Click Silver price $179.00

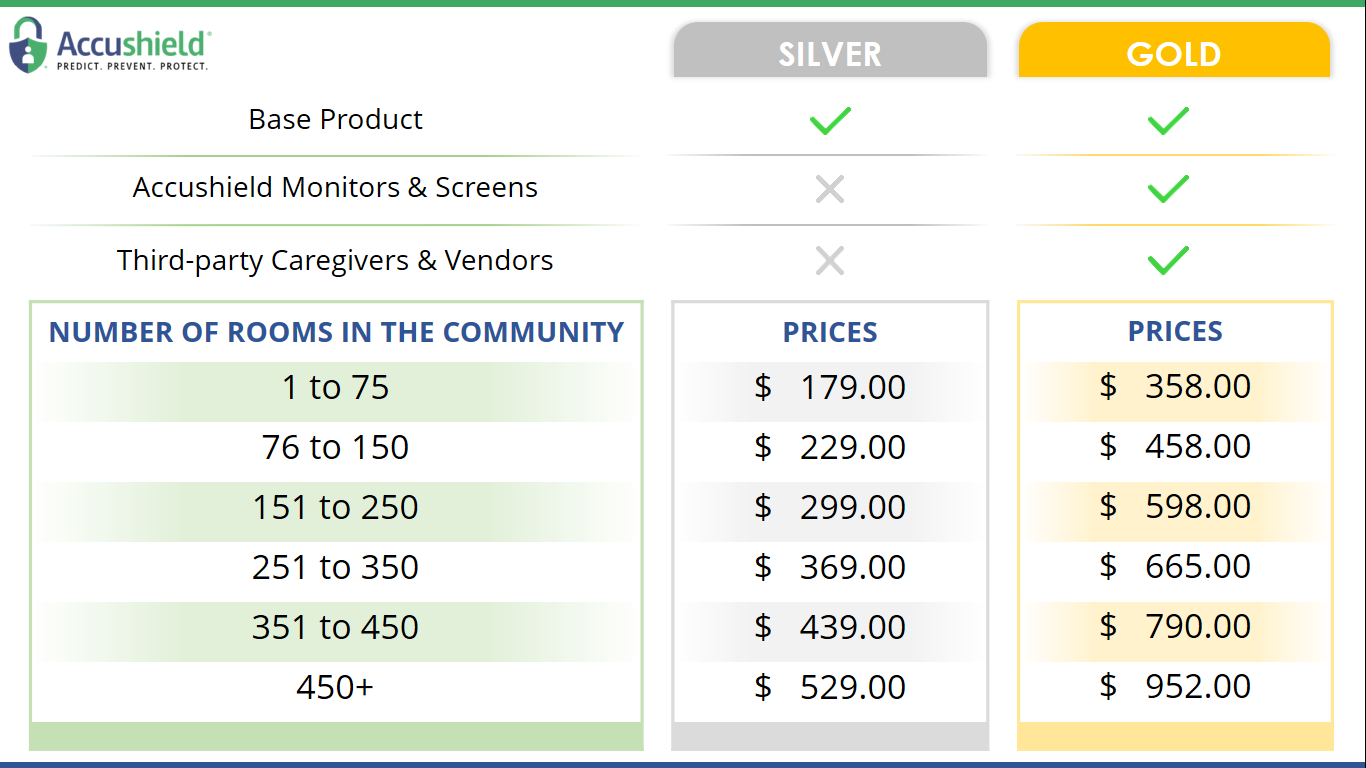(x=830, y=388)
